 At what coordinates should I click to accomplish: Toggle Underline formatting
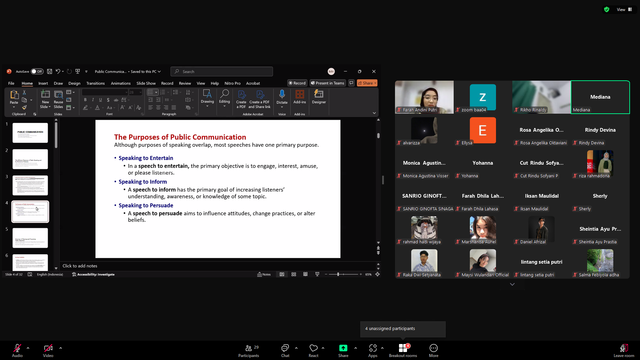click(x=100, y=100)
